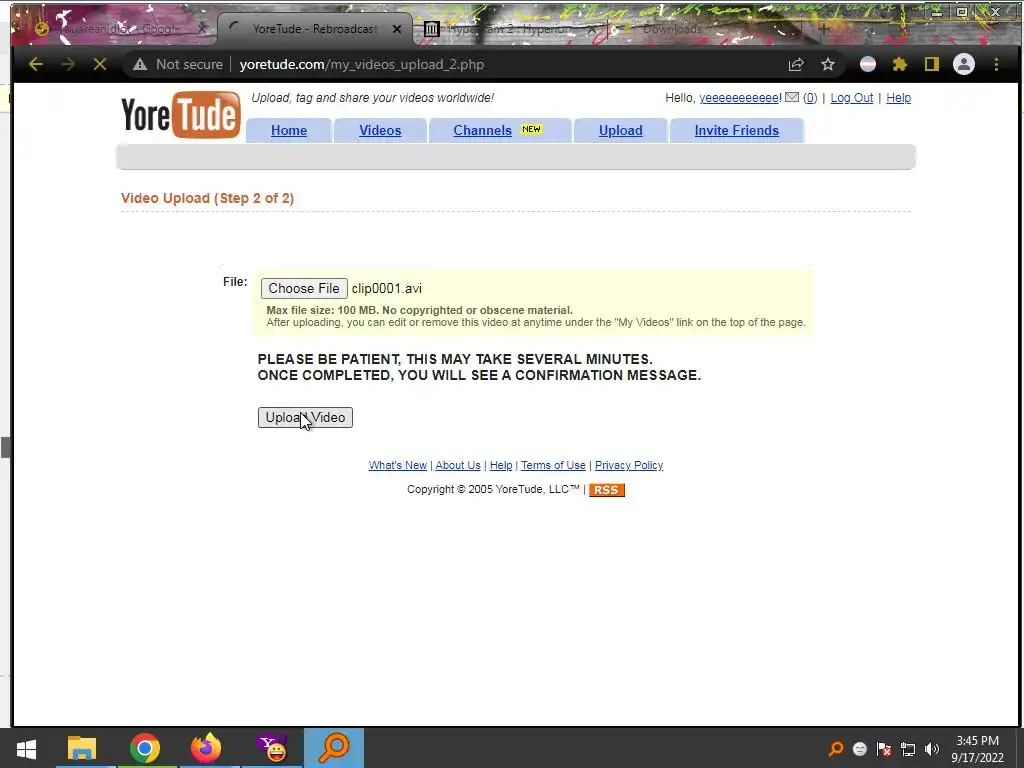This screenshot has width=1024, height=768.
Task: Click the Log Out link
Action: click(x=852, y=98)
